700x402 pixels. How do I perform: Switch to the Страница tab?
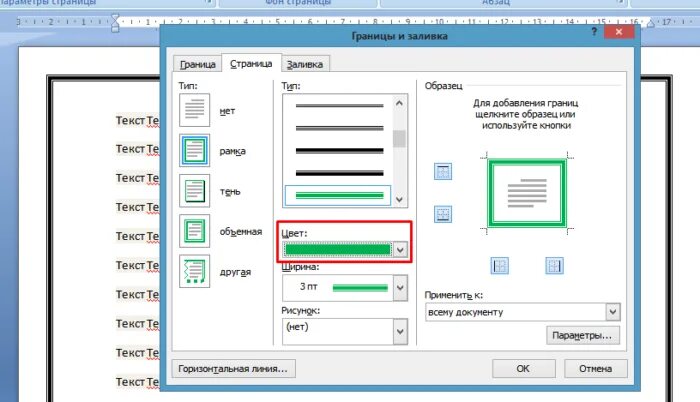tap(251, 63)
